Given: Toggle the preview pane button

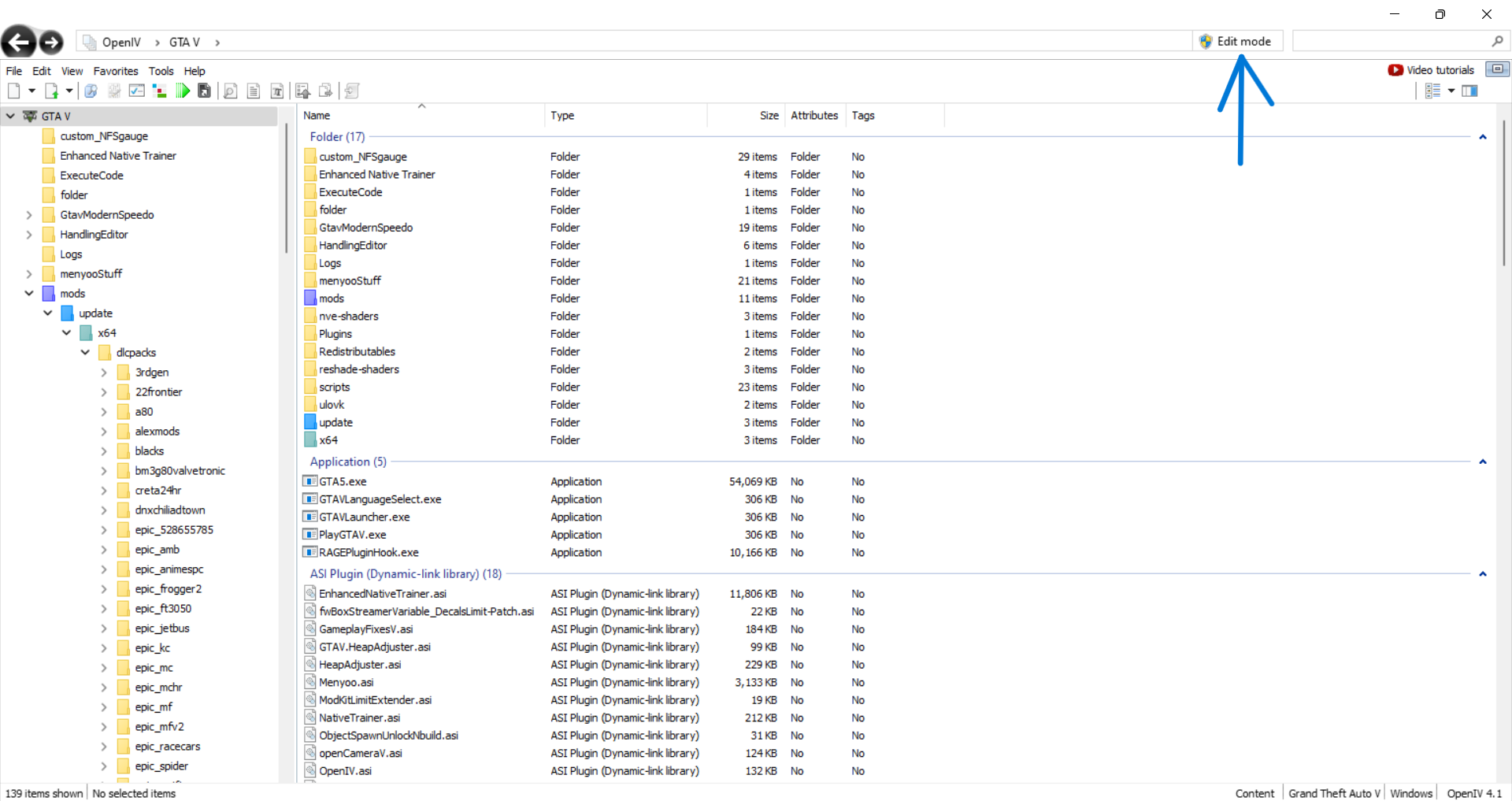Looking at the screenshot, I should pos(1469,91).
